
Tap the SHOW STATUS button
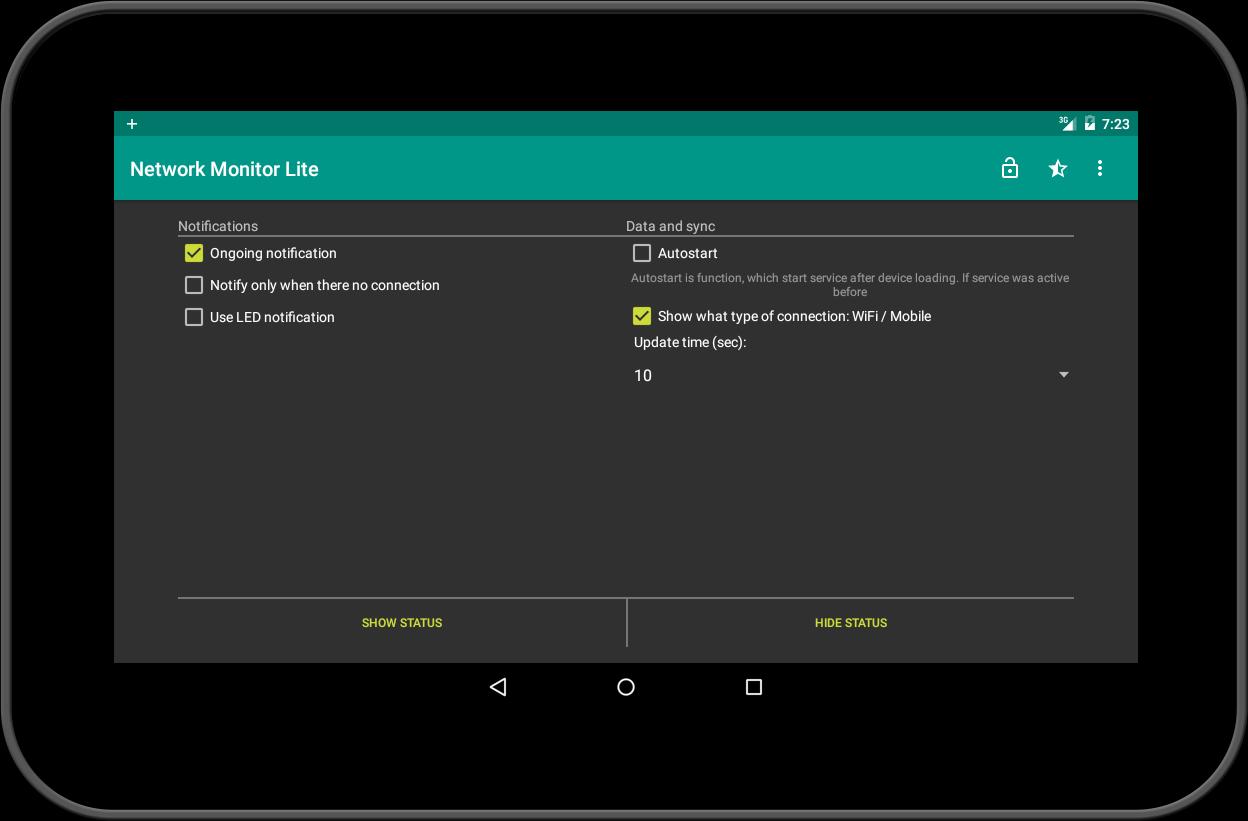click(402, 622)
